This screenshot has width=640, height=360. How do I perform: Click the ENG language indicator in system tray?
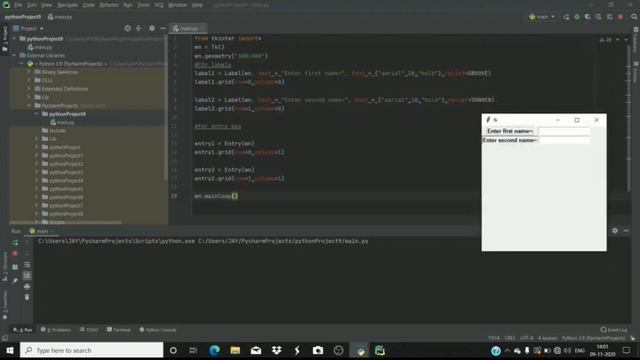580,351
